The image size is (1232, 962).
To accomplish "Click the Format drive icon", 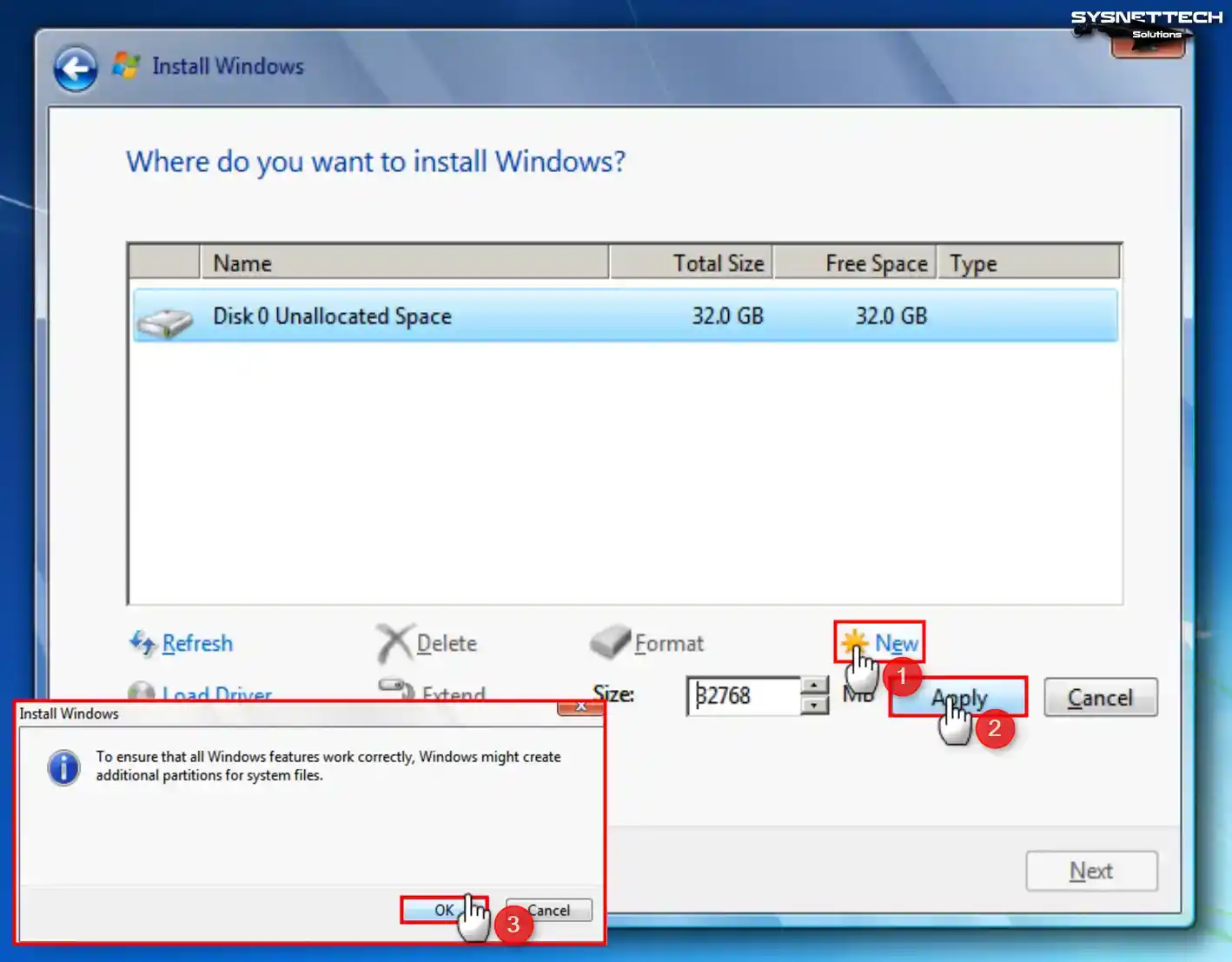I will pyautogui.click(x=610, y=642).
